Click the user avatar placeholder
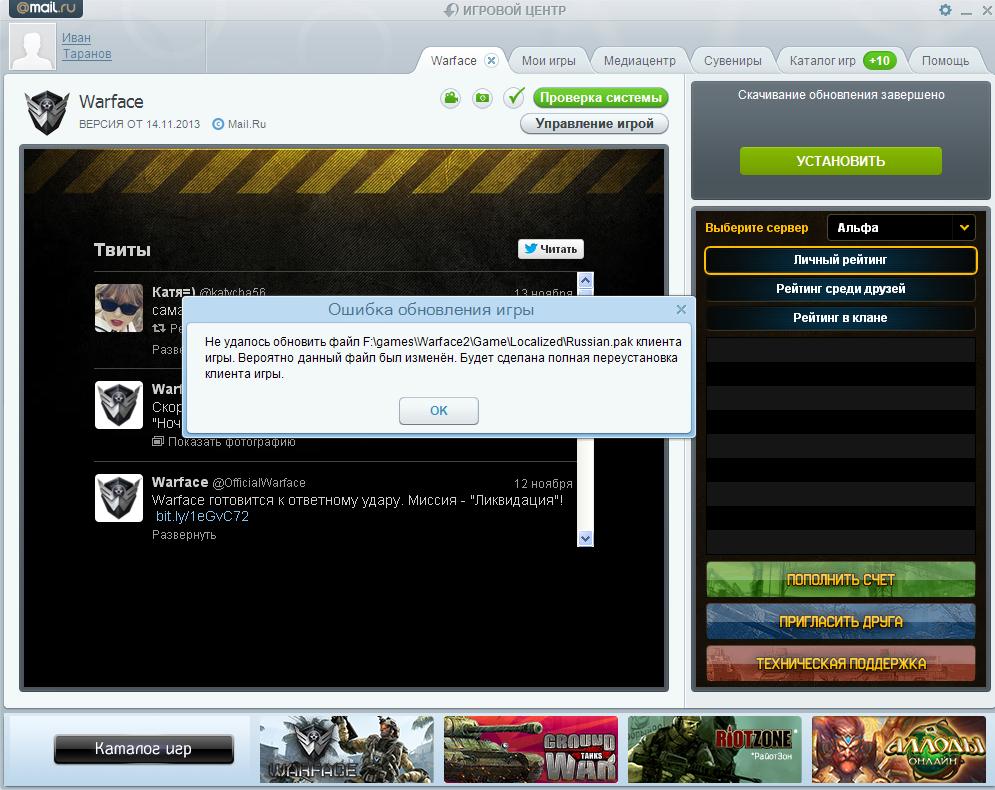 point(32,47)
